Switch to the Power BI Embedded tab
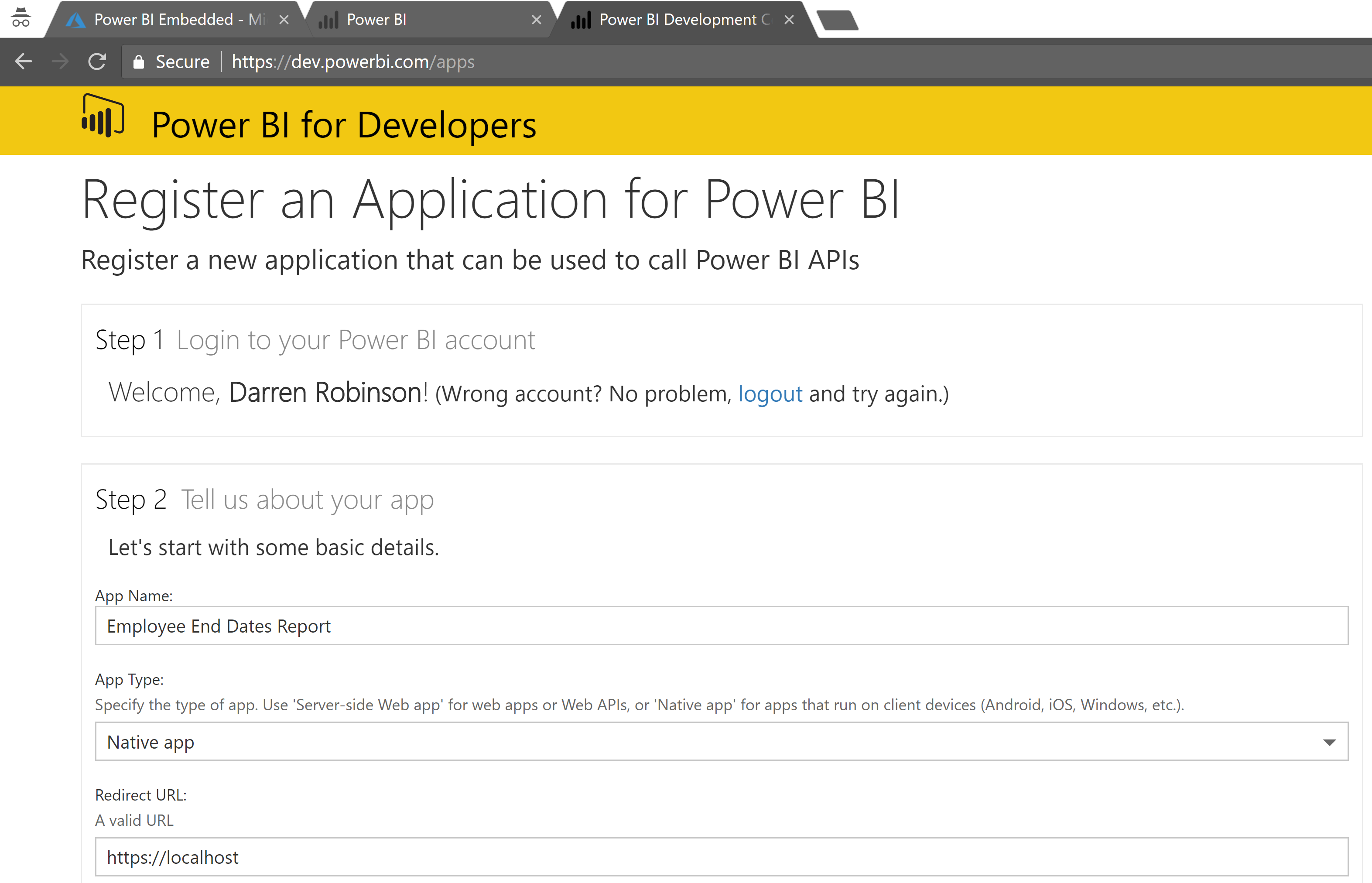 point(172,20)
